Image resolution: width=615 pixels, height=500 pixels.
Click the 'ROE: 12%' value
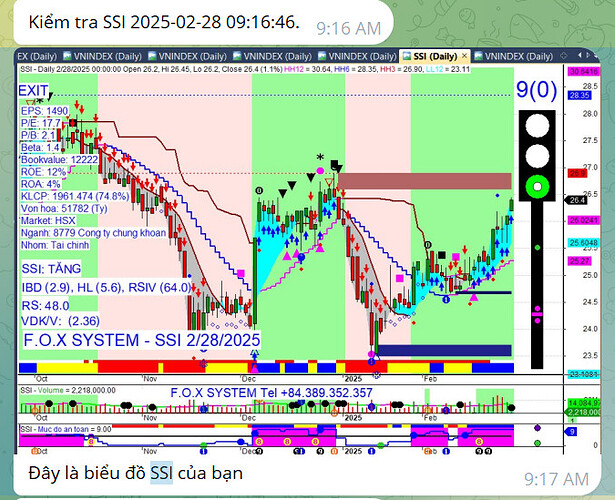coord(43,172)
